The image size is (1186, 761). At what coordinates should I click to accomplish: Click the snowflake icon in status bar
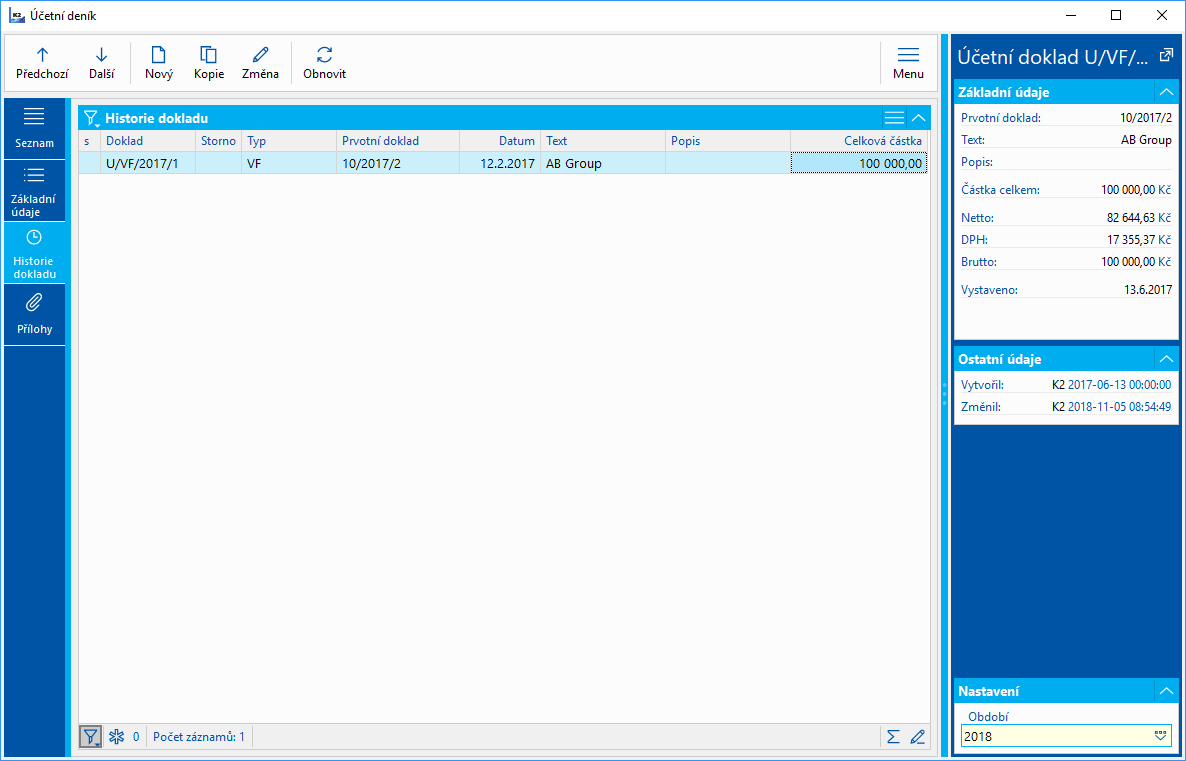click(116, 736)
